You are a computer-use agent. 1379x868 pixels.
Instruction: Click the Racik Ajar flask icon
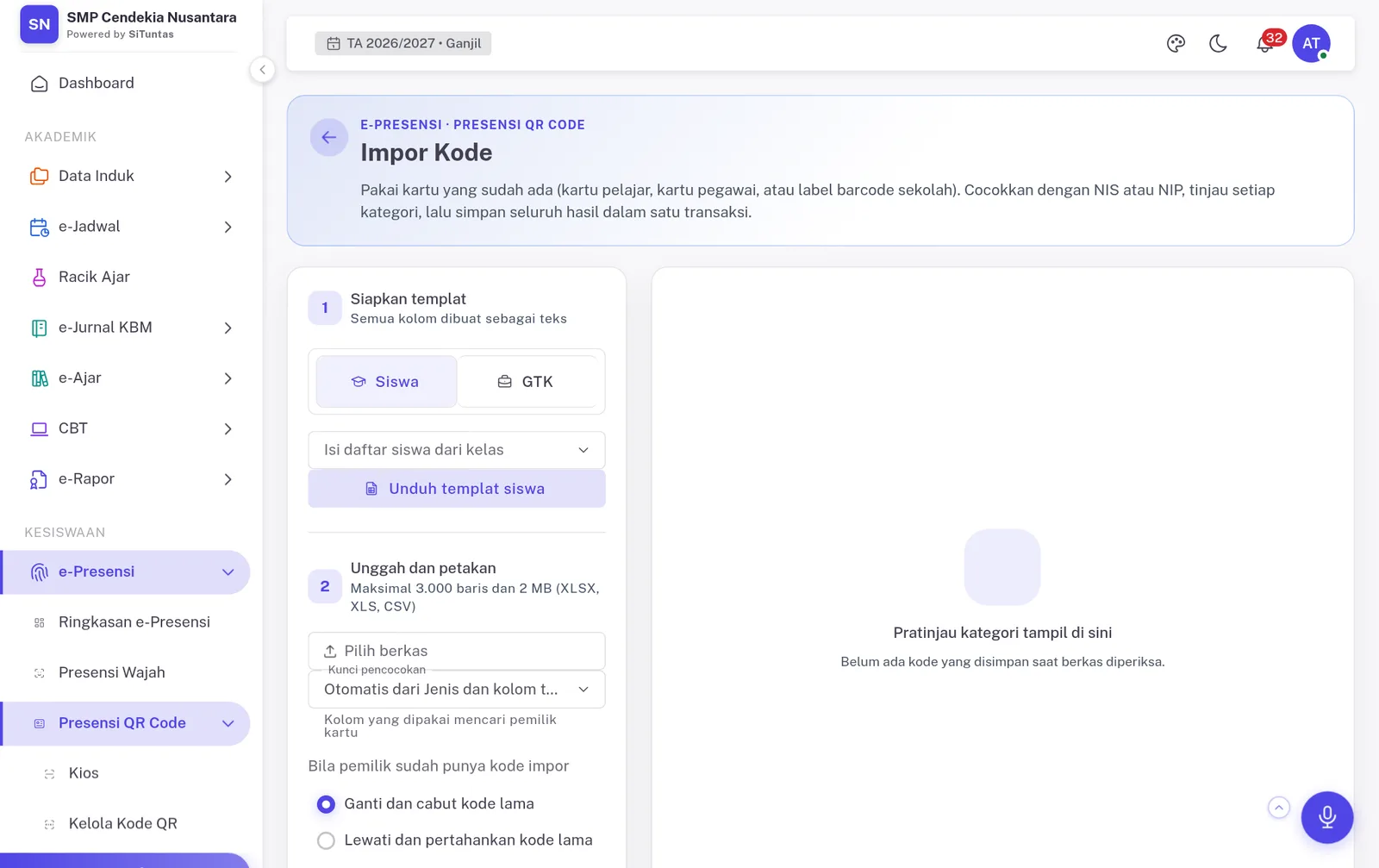point(39,278)
